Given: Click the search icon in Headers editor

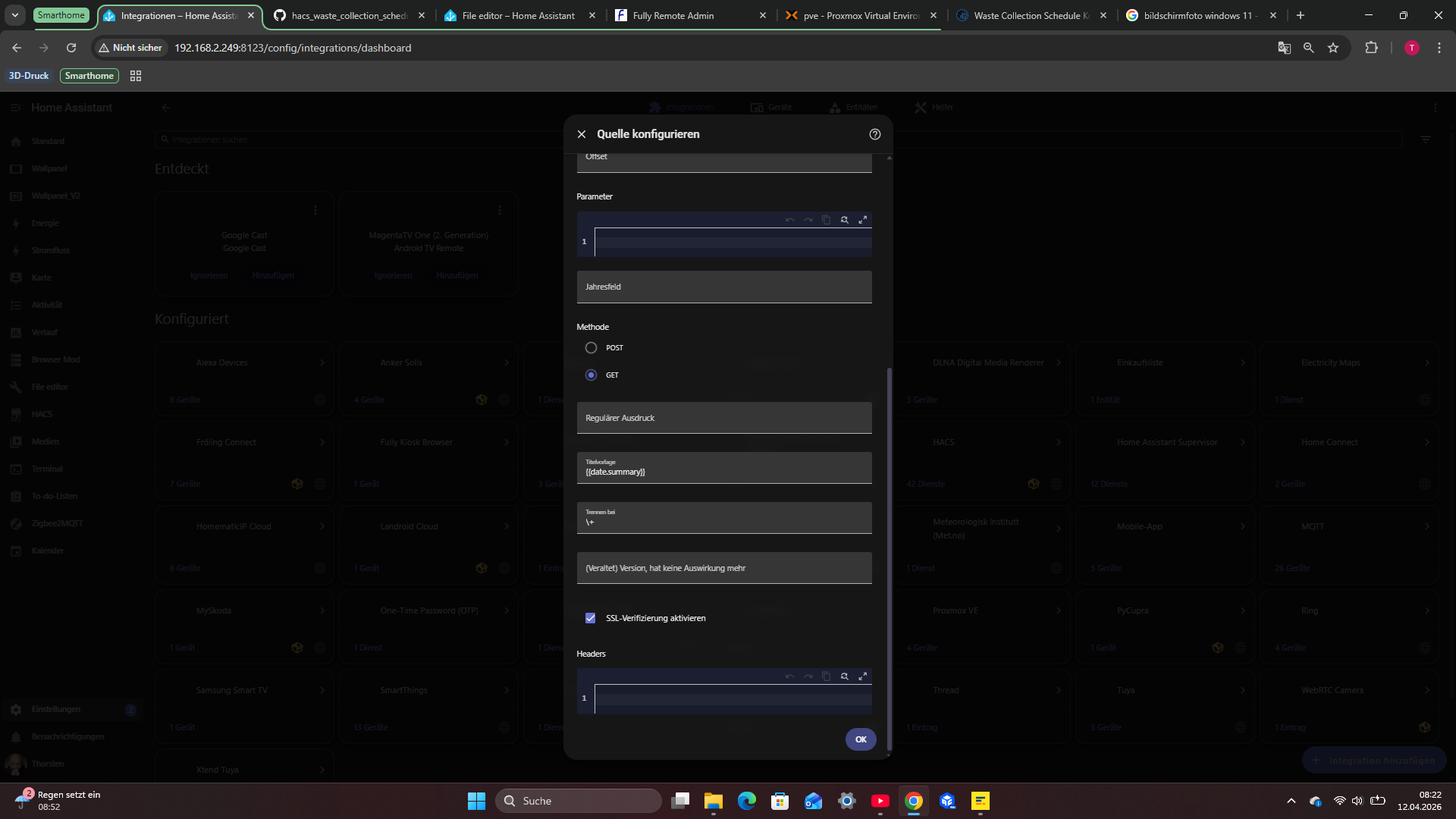Looking at the screenshot, I should pyautogui.click(x=844, y=676).
